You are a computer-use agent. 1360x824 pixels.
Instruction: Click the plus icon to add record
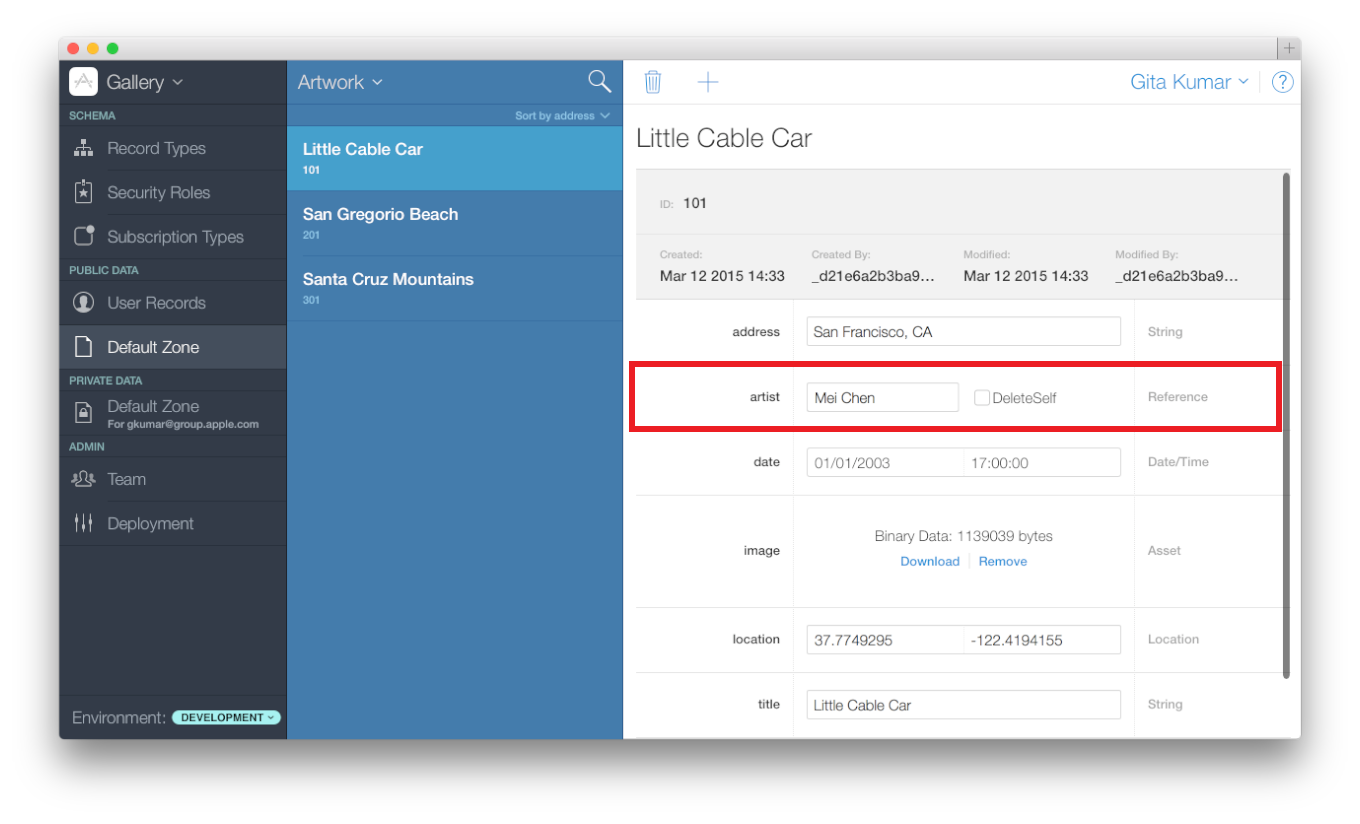tap(707, 82)
